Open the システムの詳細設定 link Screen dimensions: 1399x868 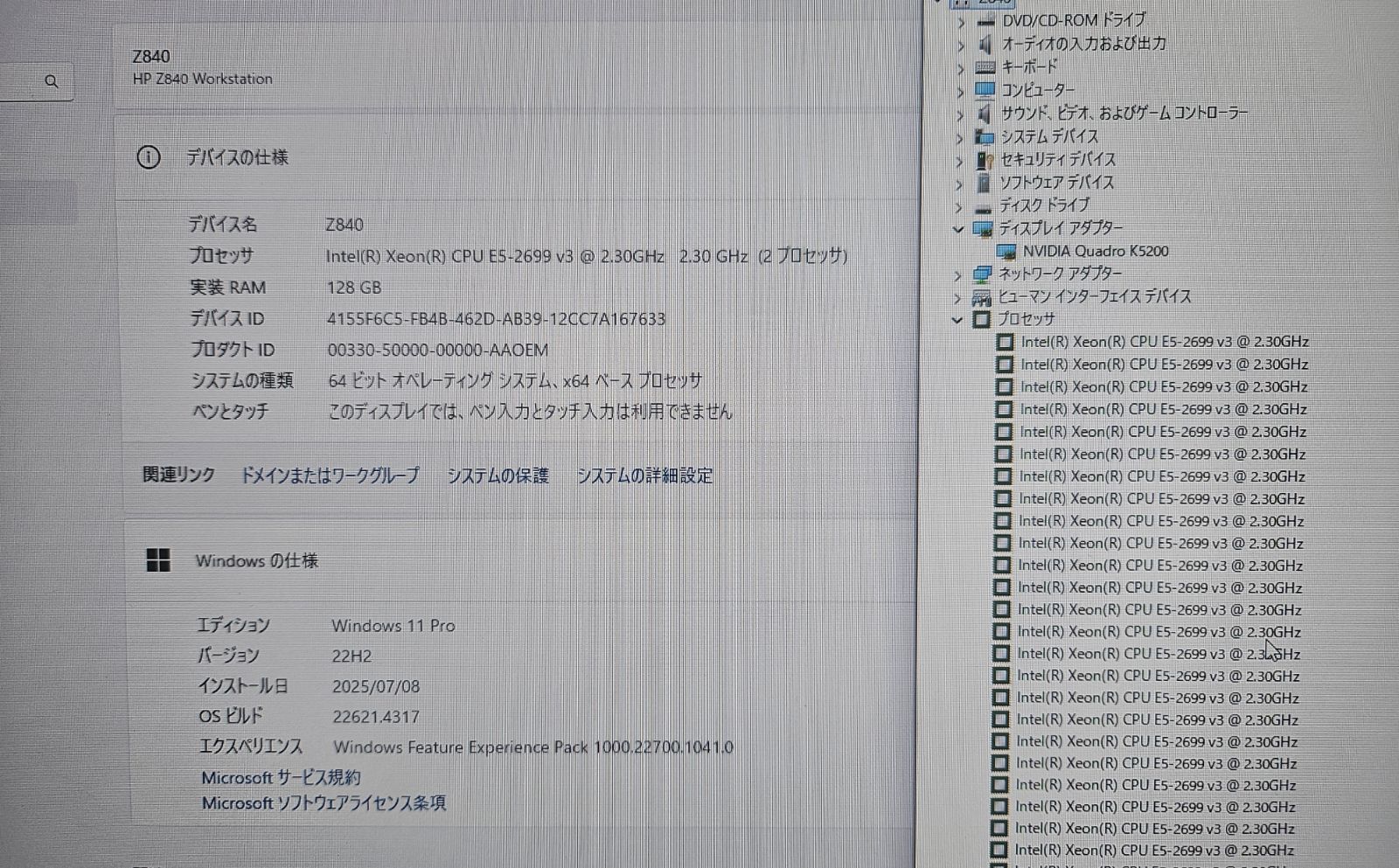click(644, 476)
